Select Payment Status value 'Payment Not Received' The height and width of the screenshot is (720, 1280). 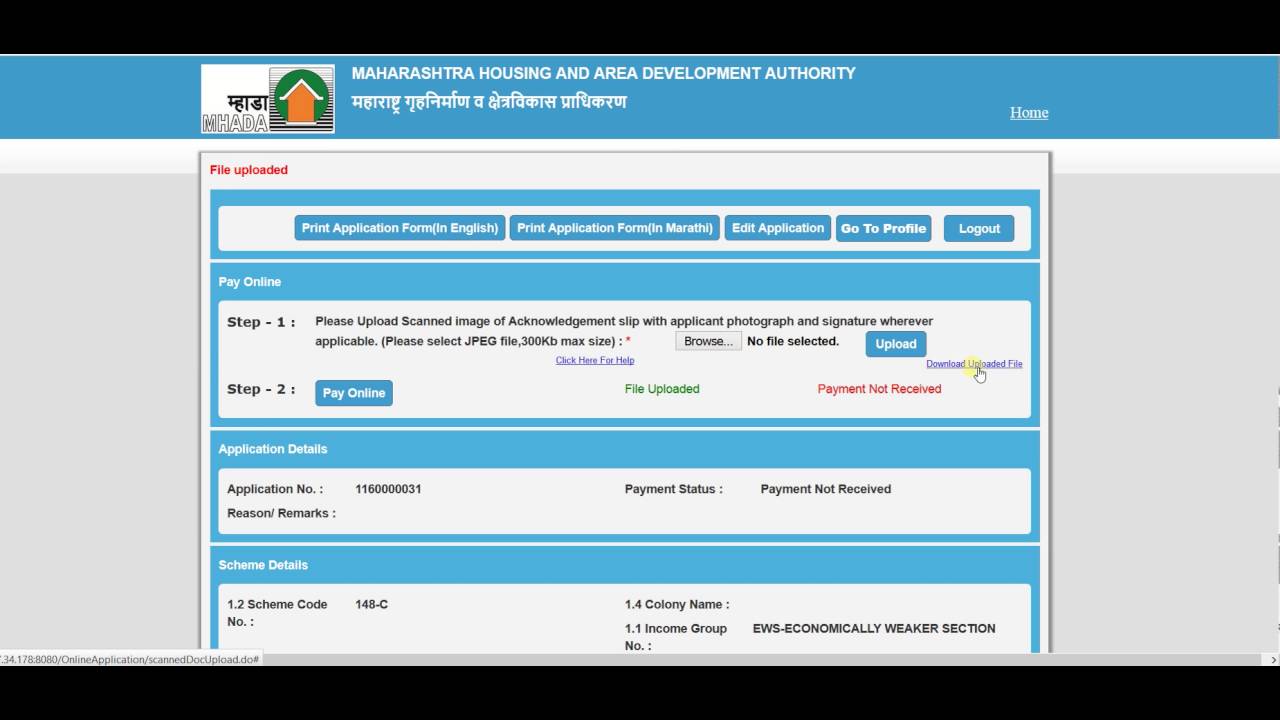click(826, 489)
